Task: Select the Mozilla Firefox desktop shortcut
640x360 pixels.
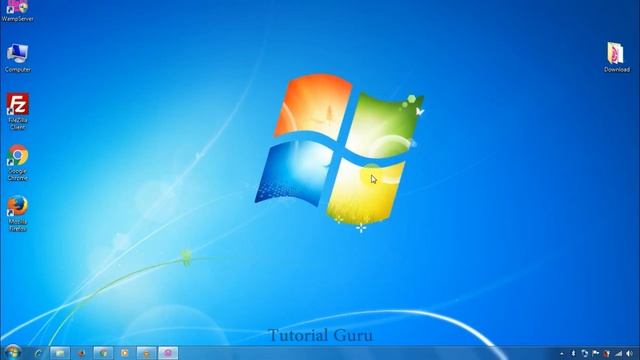Action: tap(18, 213)
